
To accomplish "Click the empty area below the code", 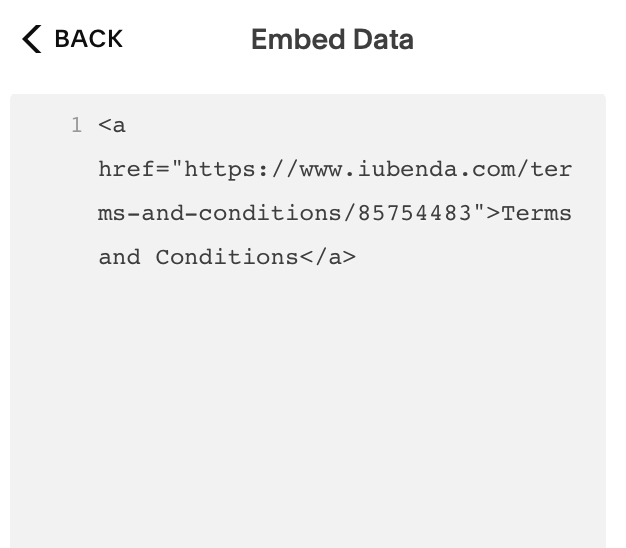I will tap(308, 420).
